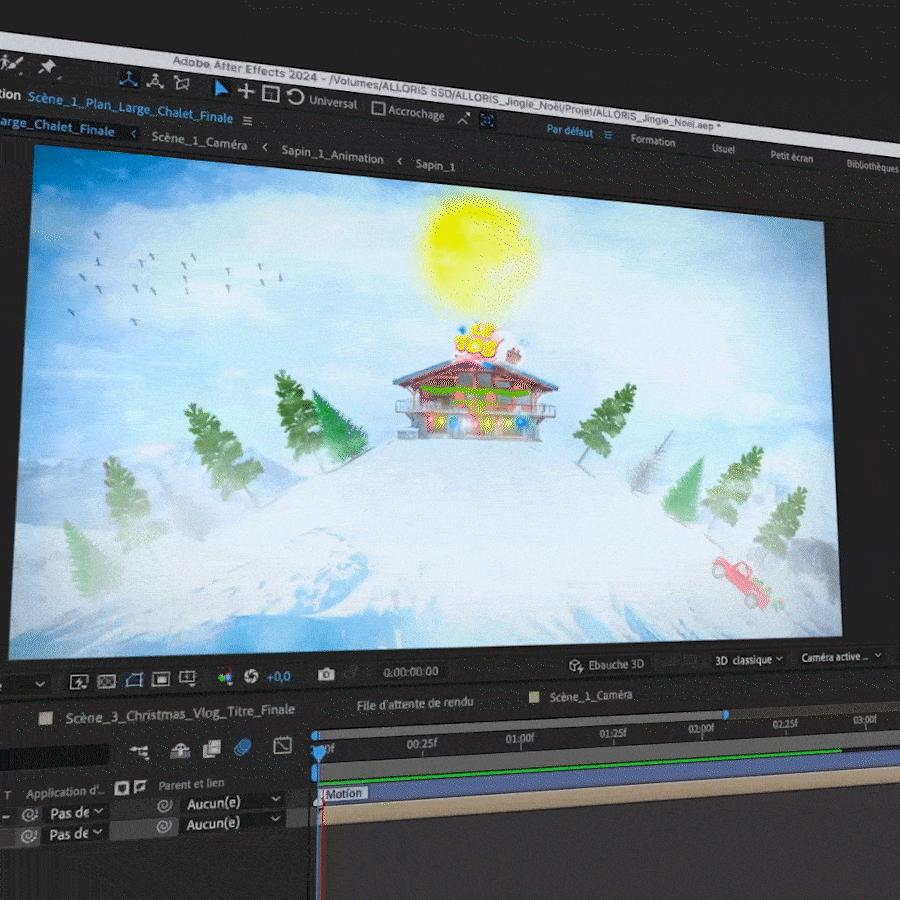This screenshot has width=900, height=900.
Task: Select the Formation workspace
Action: [x=653, y=141]
